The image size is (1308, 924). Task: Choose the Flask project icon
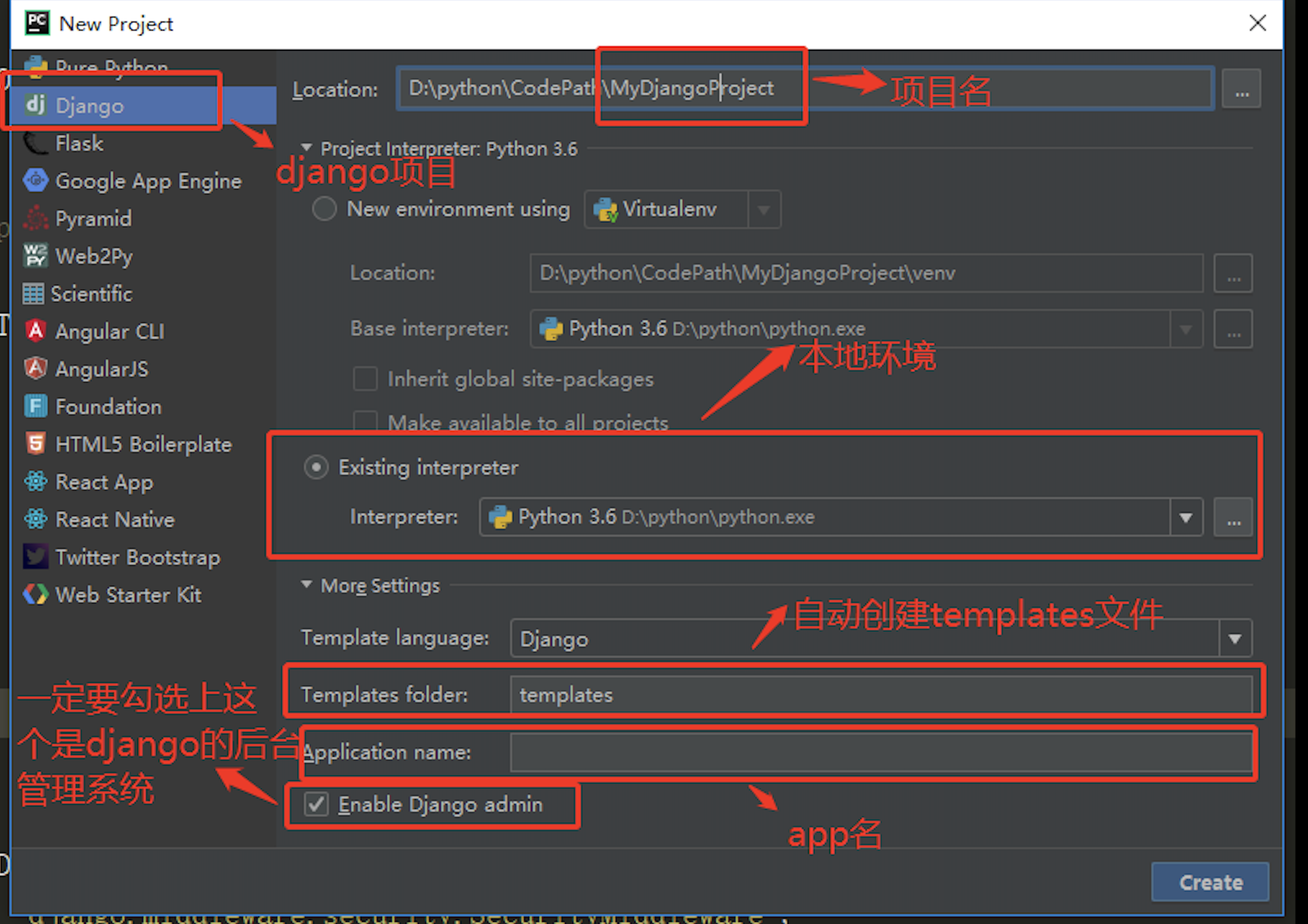point(35,143)
